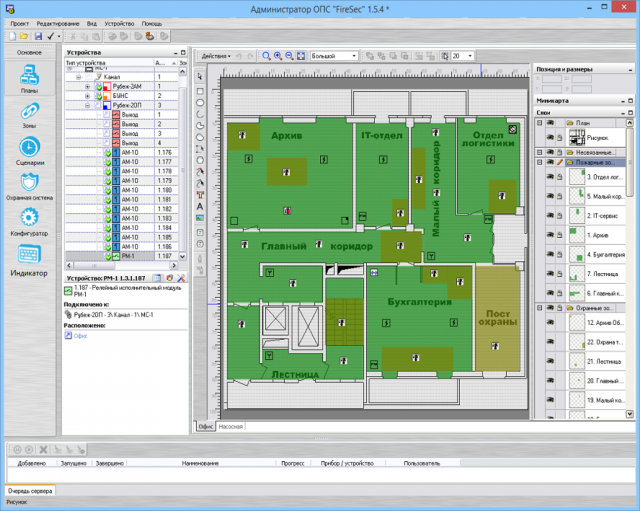This screenshot has width=640, height=511.
Task: Click the properties icon next to PM-1 header
Action: coord(157,278)
